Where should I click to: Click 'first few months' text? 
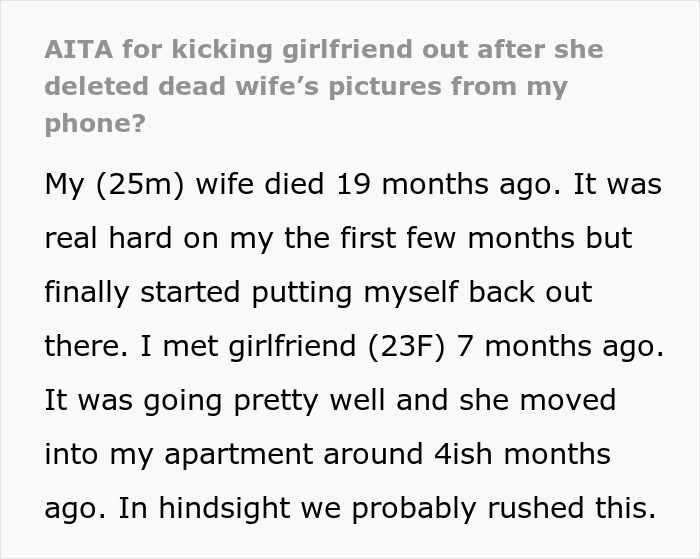point(457,238)
